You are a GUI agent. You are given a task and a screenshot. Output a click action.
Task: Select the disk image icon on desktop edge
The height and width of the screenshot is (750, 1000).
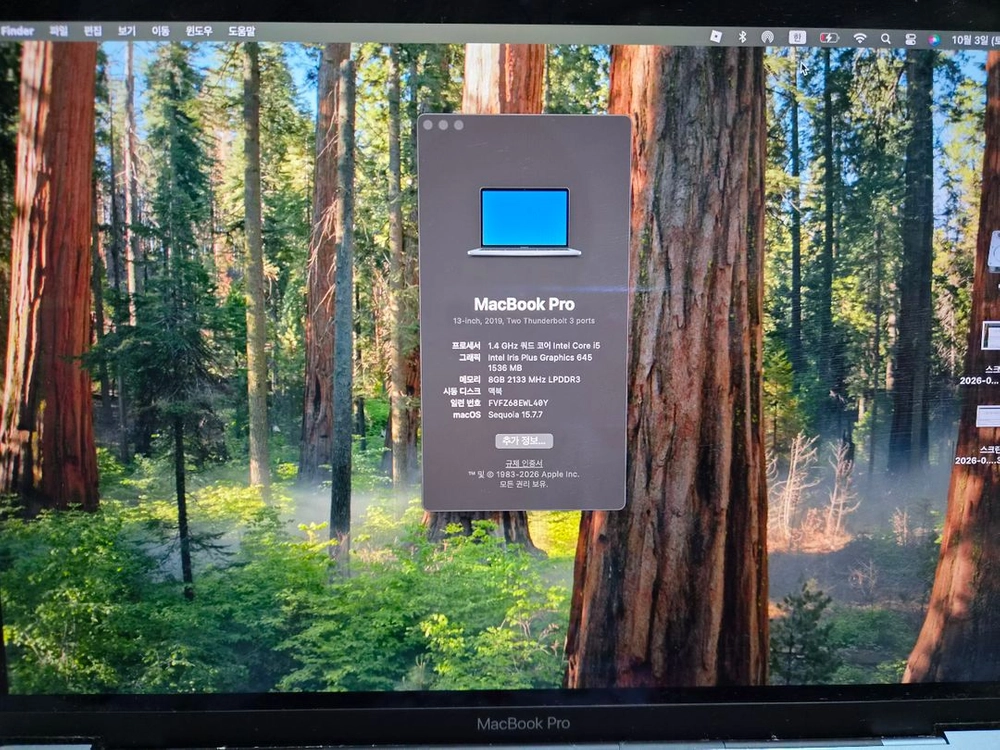994,251
